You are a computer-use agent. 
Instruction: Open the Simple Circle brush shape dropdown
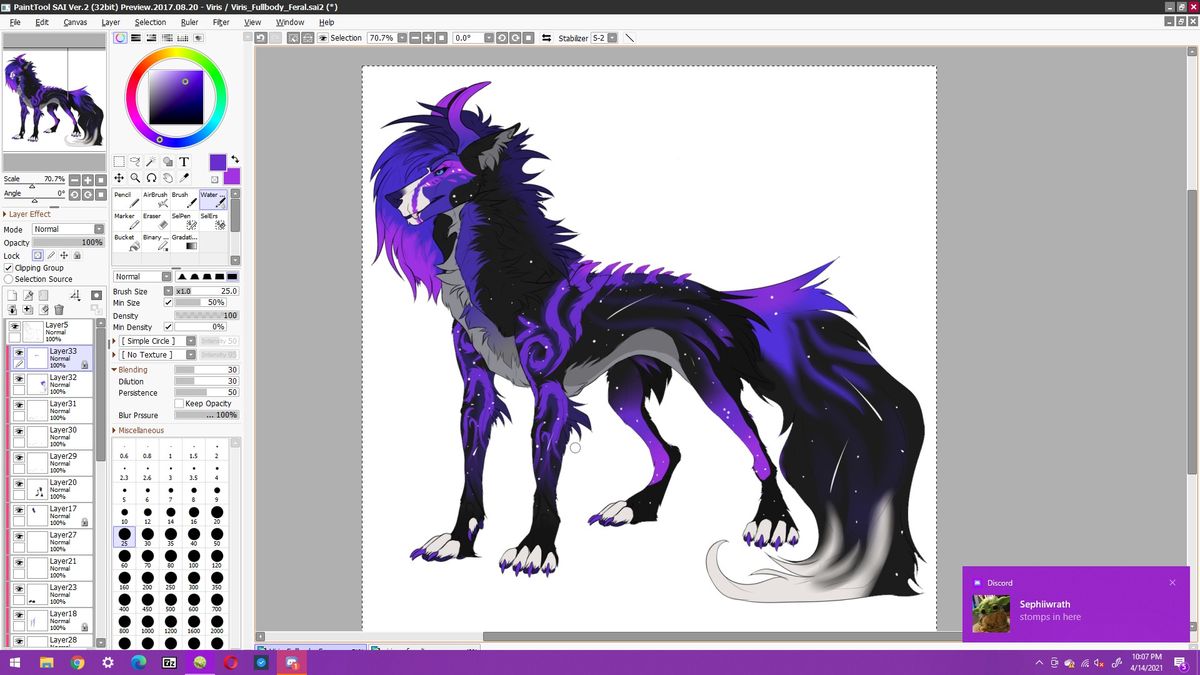point(159,341)
